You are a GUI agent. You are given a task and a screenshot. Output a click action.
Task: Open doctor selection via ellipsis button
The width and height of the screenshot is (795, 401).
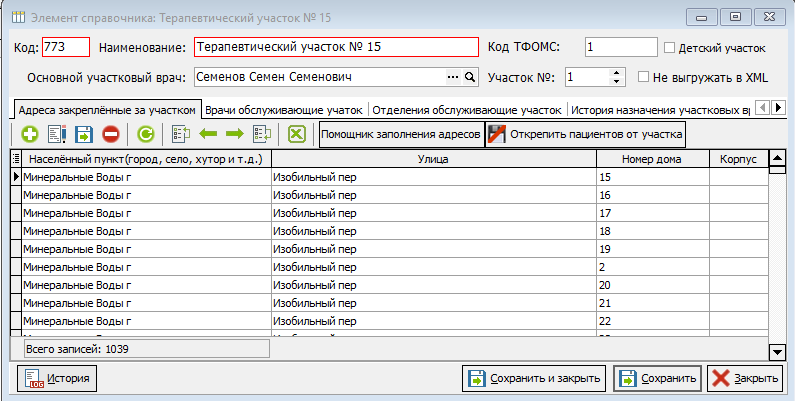(452, 78)
